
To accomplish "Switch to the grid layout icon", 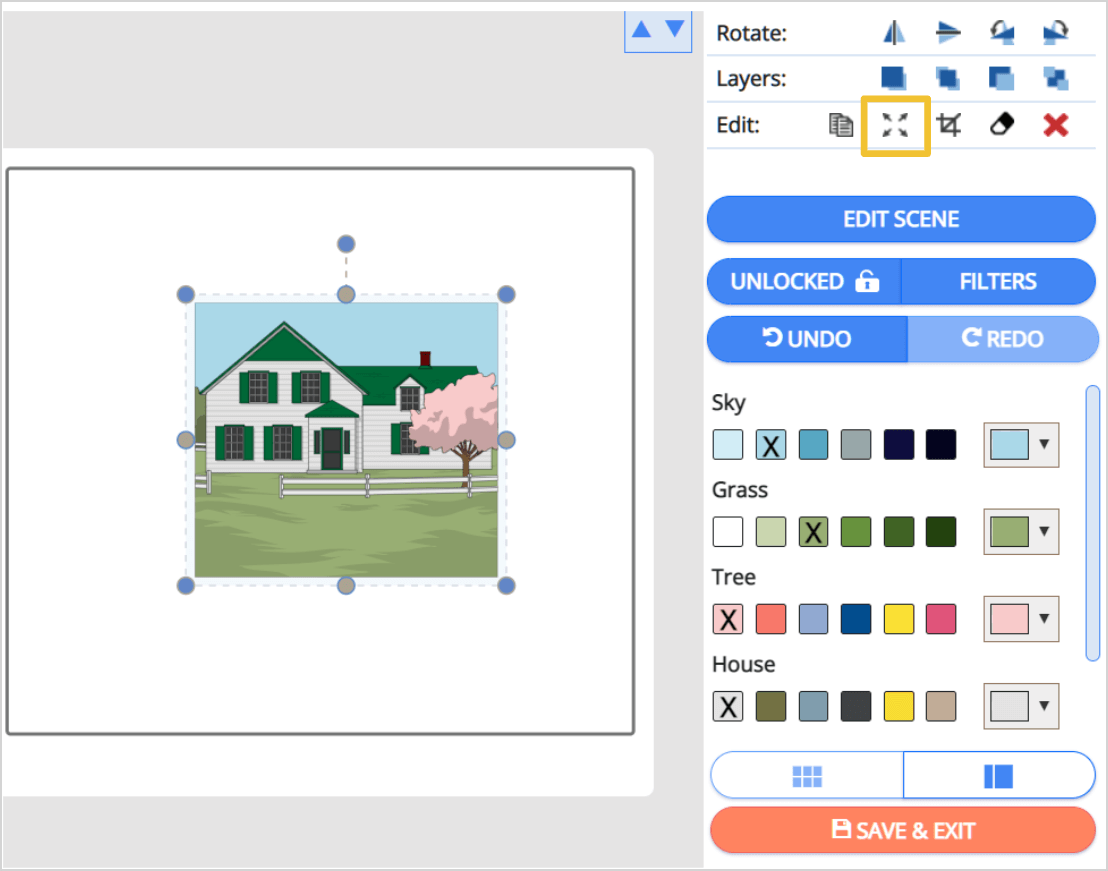I will (807, 776).
